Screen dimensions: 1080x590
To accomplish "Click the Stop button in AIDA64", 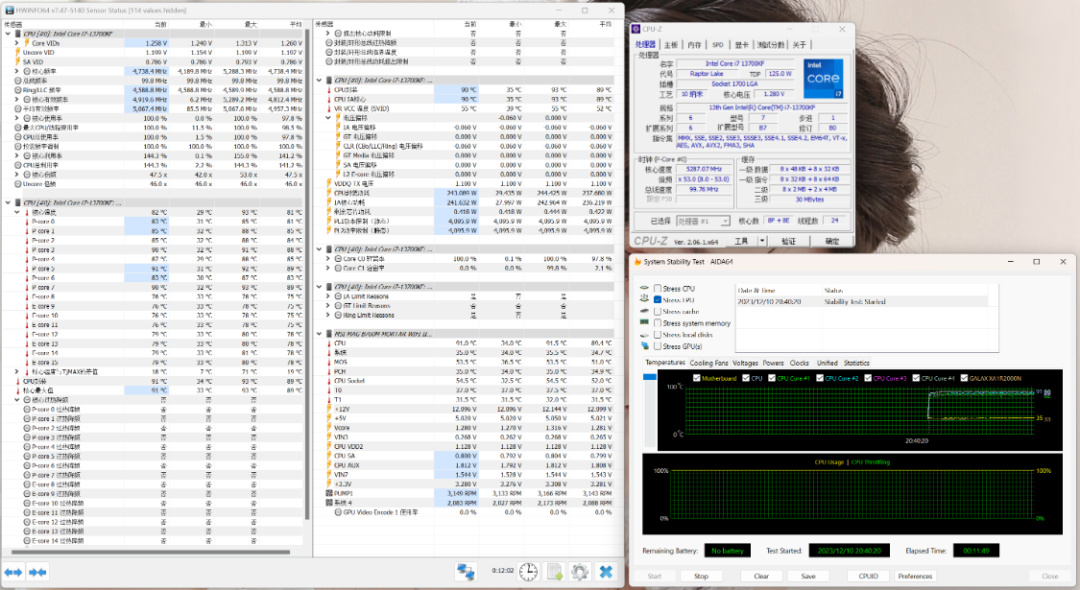I will pyautogui.click(x=701, y=576).
